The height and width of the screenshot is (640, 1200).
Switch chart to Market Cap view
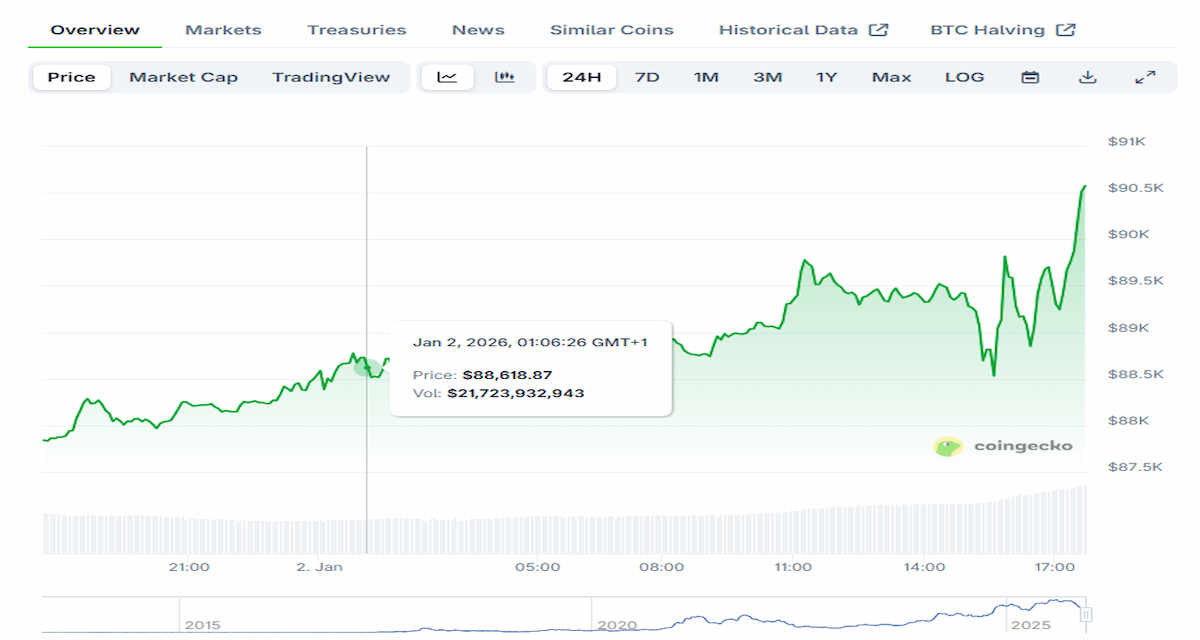coord(183,76)
